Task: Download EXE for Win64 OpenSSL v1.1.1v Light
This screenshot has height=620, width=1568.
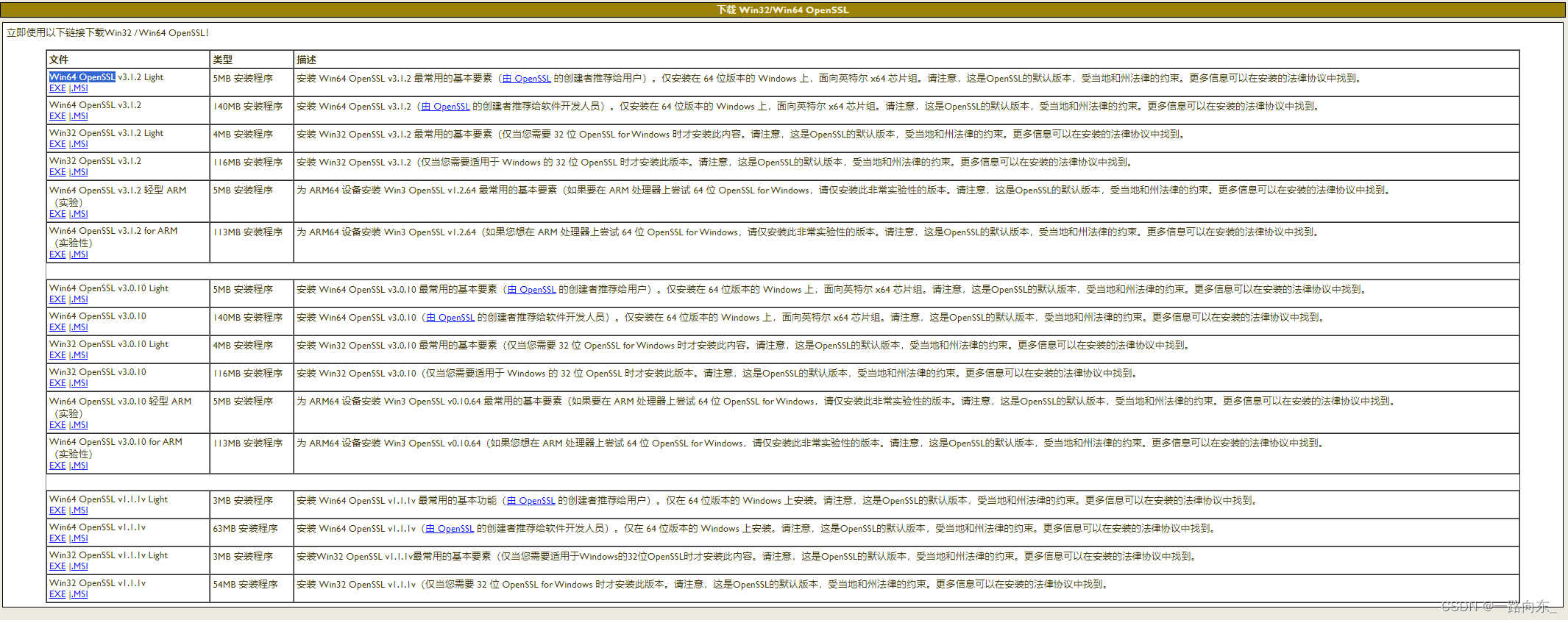Action: point(57,510)
